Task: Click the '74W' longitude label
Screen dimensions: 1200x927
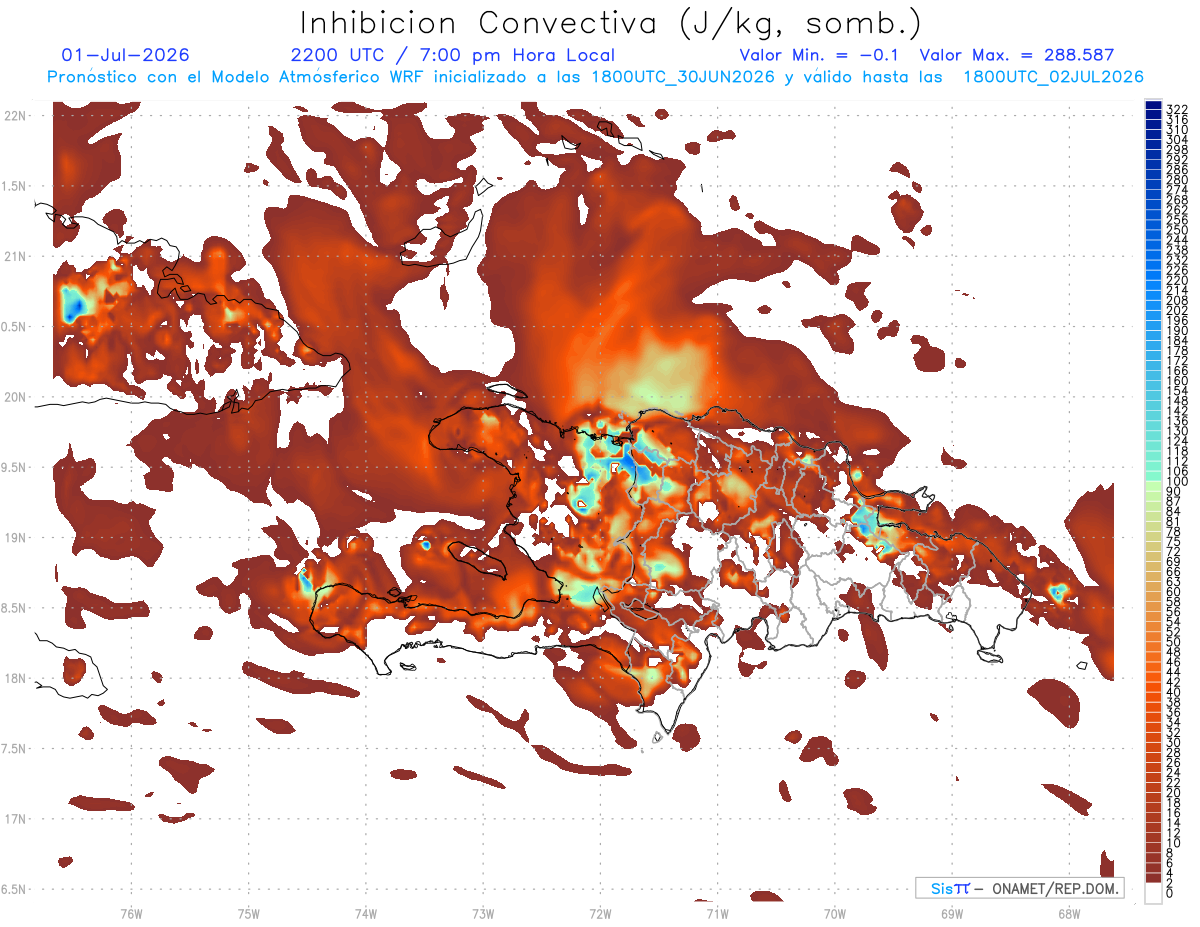Action: tap(365, 913)
